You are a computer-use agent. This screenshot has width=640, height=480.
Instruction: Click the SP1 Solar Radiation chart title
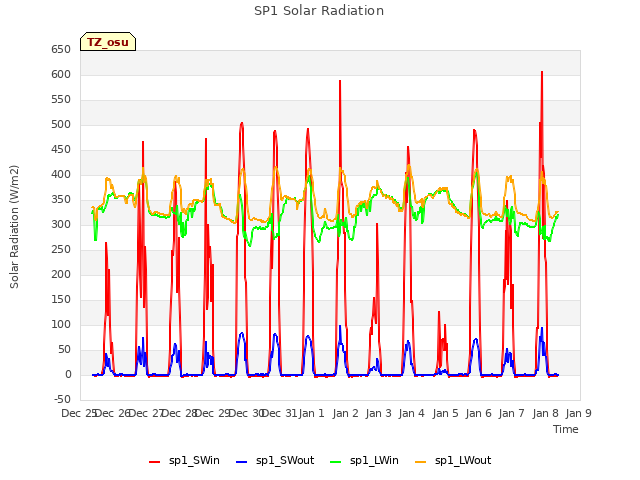(319, 11)
